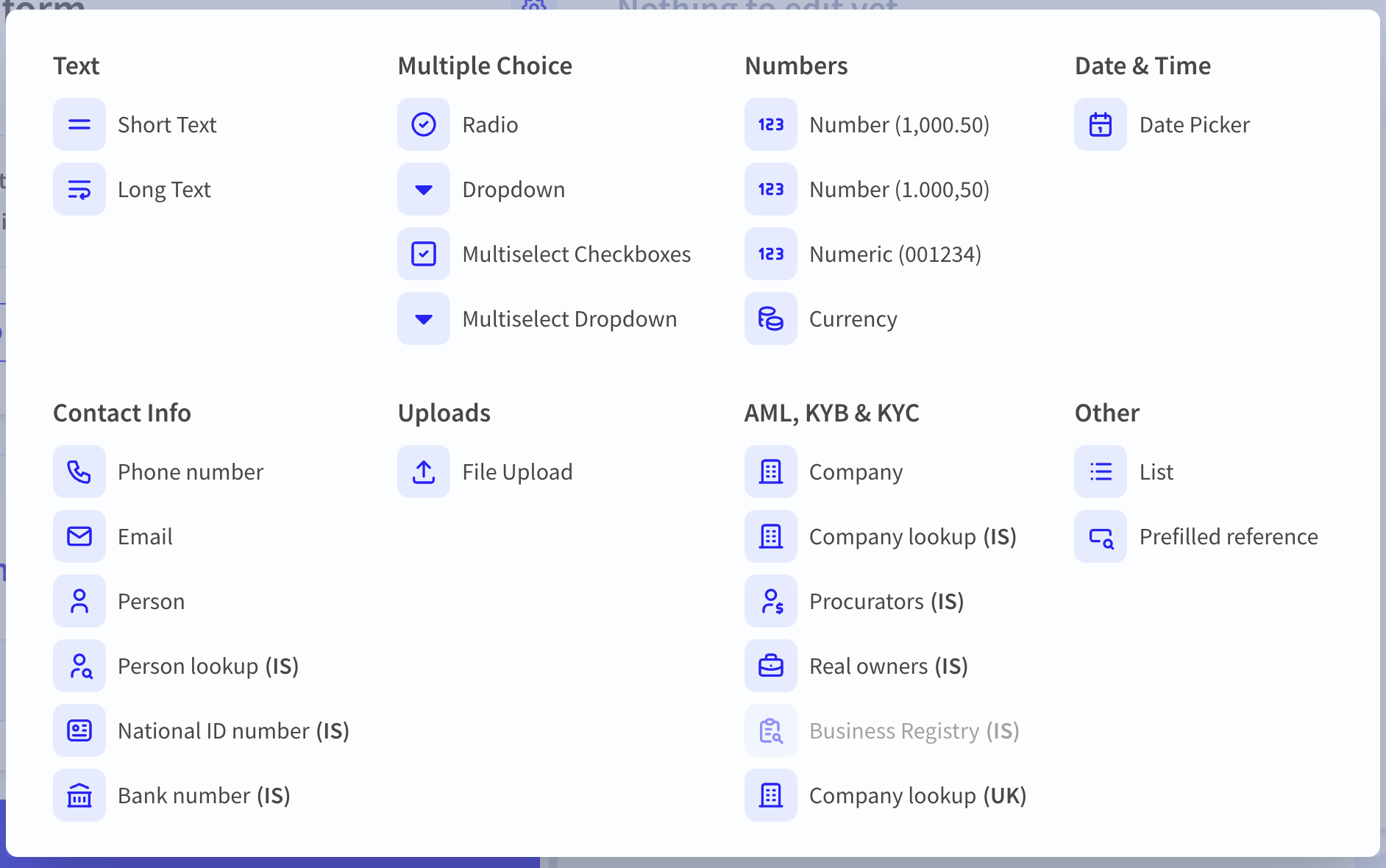Select the Numeric (001234) label
Image resolution: width=1386 pixels, height=868 pixels.
[x=895, y=255]
